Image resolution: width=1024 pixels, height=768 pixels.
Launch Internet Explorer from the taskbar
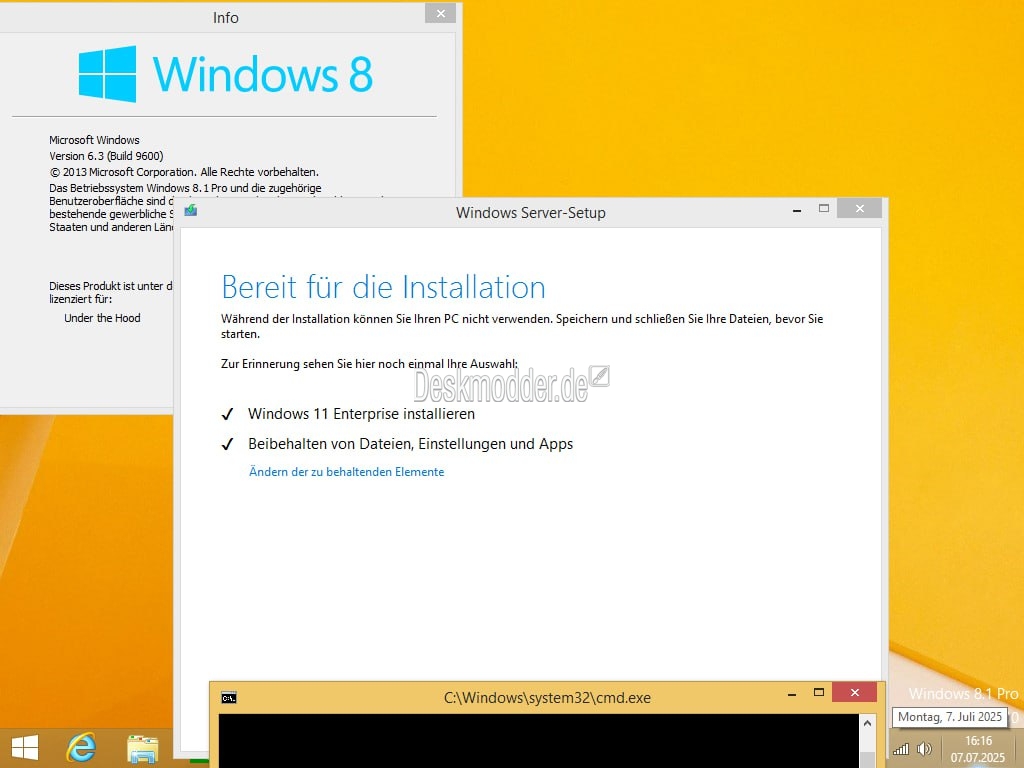click(82, 747)
